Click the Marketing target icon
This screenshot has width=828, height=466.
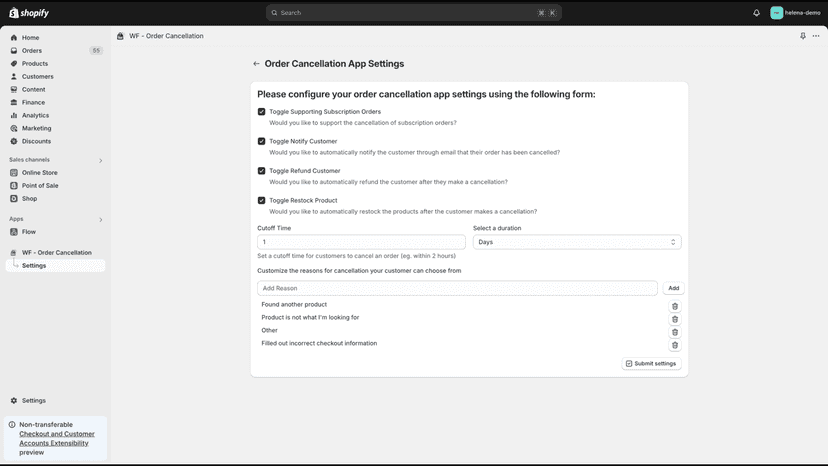(14, 128)
